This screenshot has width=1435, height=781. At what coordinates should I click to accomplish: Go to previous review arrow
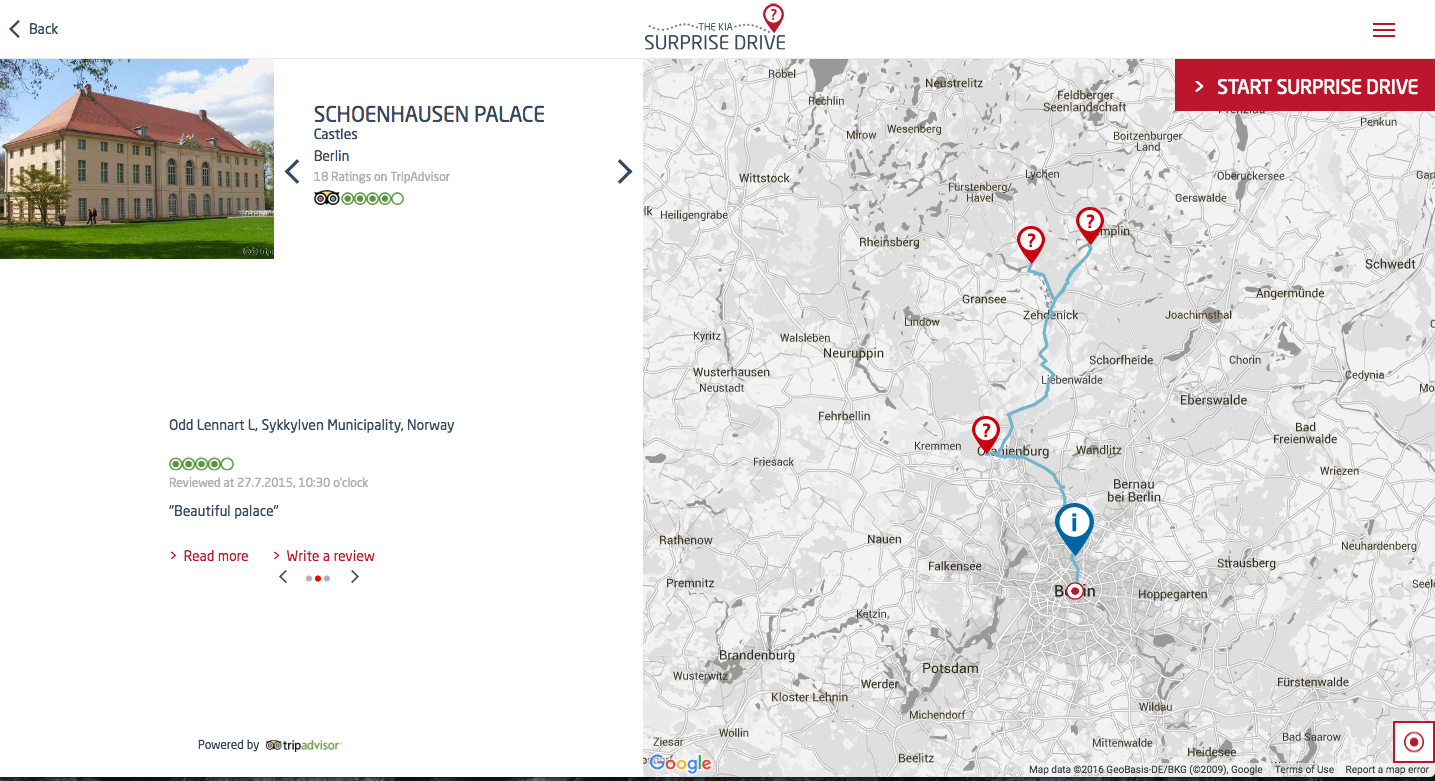(283, 577)
